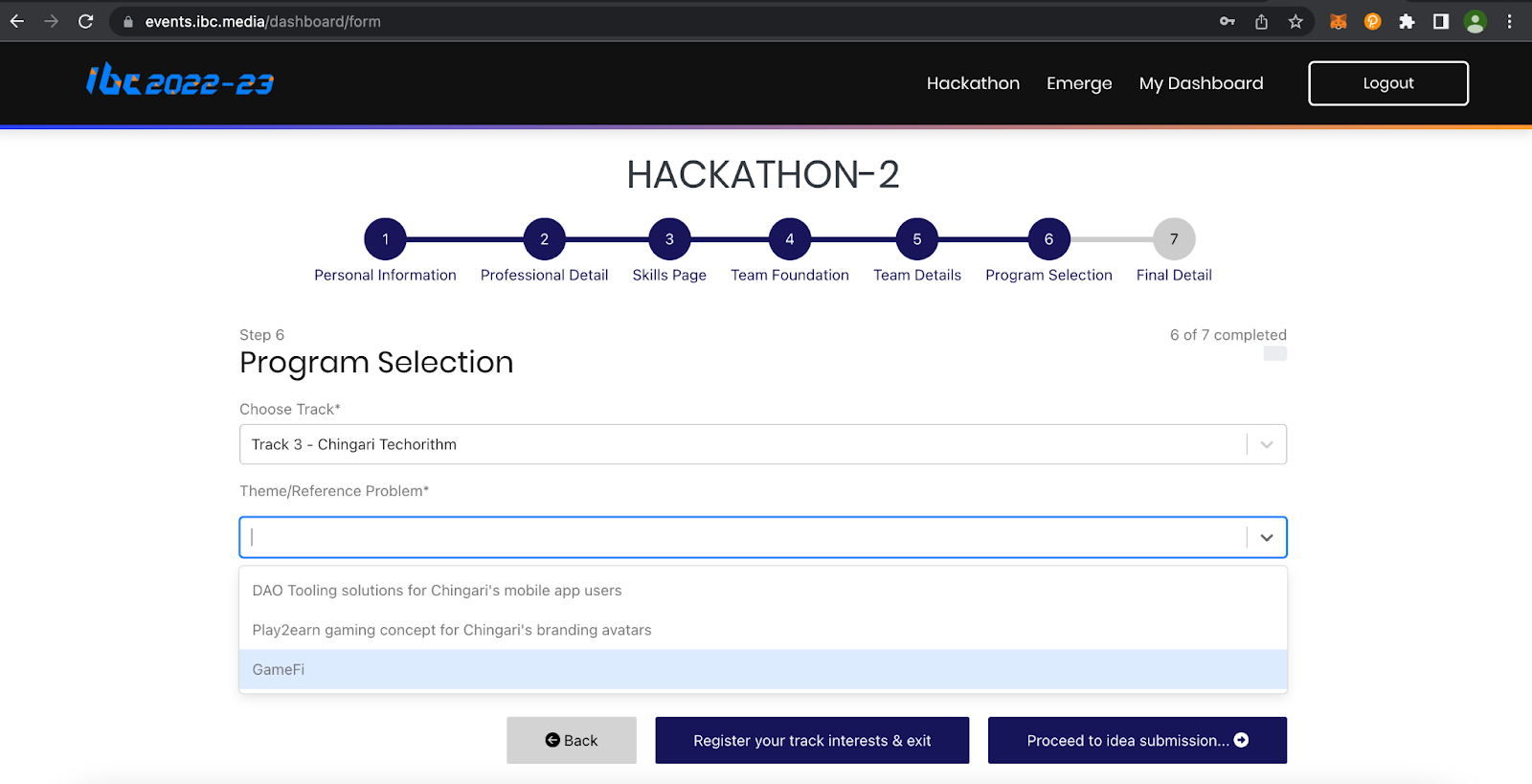Click the Skills Page step label
1532x784 pixels.
(x=669, y=275)
